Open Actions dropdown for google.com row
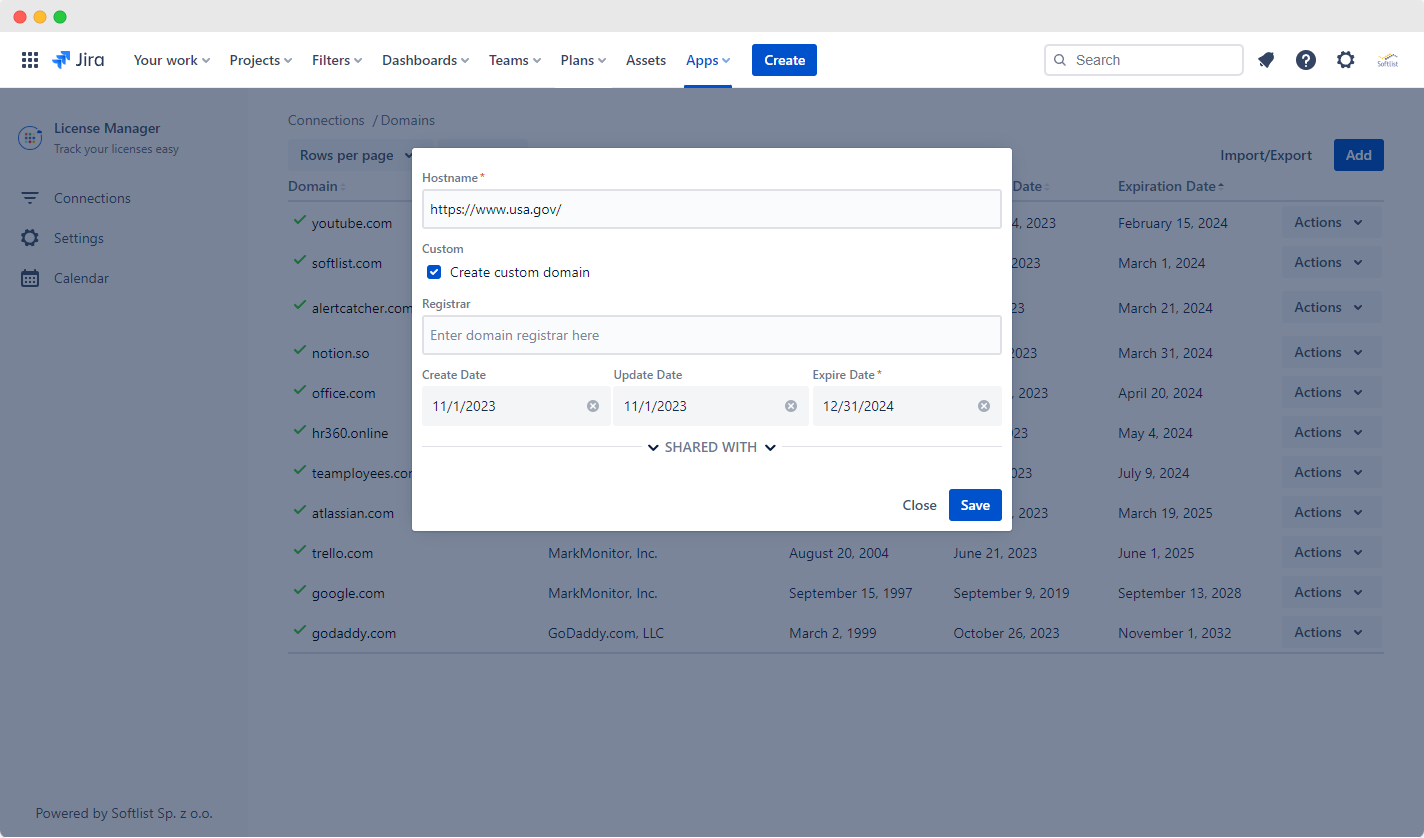Image resolution: width=1424 pixels, height=838 pixels. (1331, 592)
